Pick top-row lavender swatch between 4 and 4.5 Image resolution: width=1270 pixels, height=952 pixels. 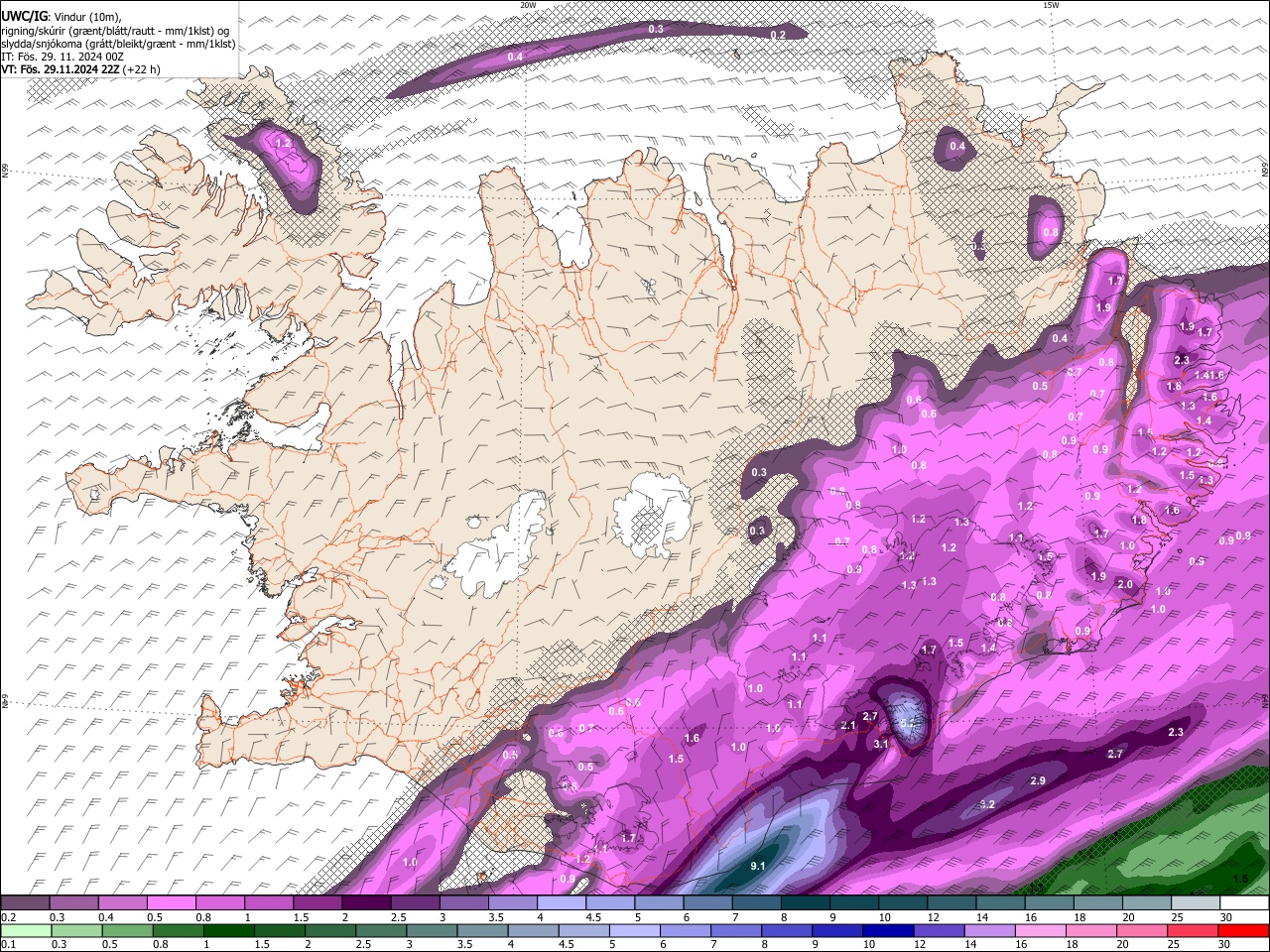point(562,903)
